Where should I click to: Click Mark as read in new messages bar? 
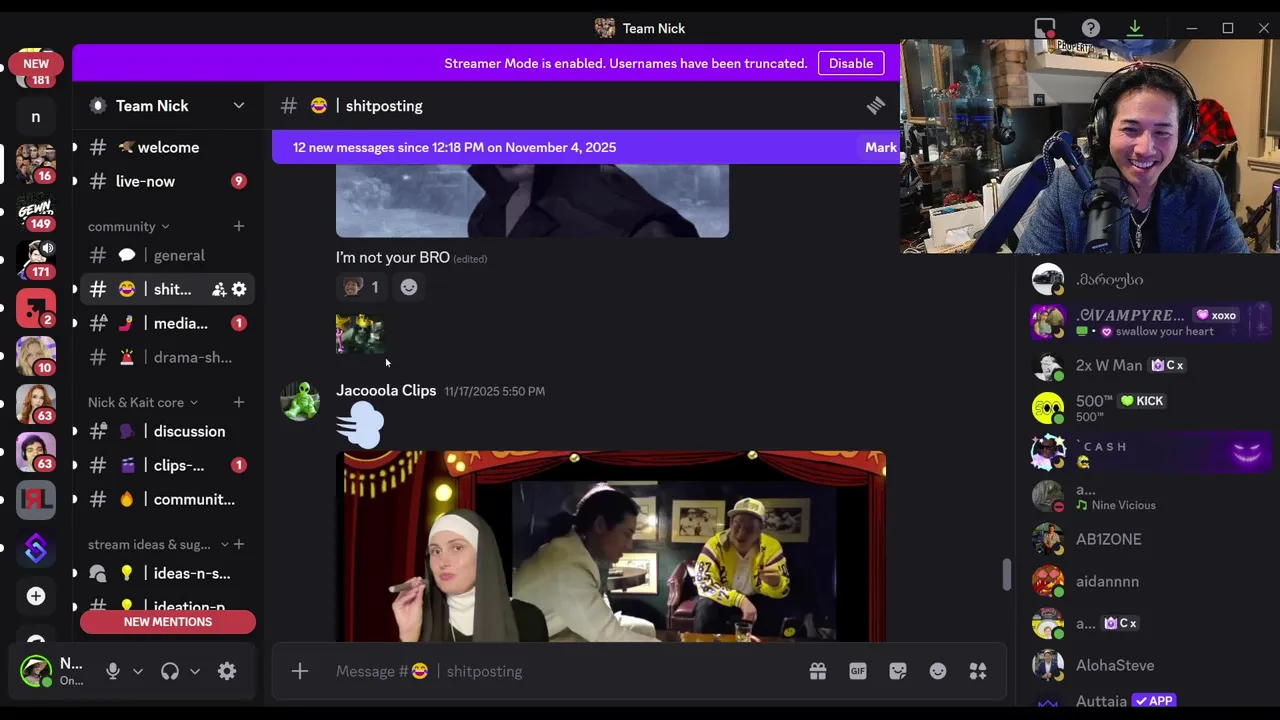(881, 147)
